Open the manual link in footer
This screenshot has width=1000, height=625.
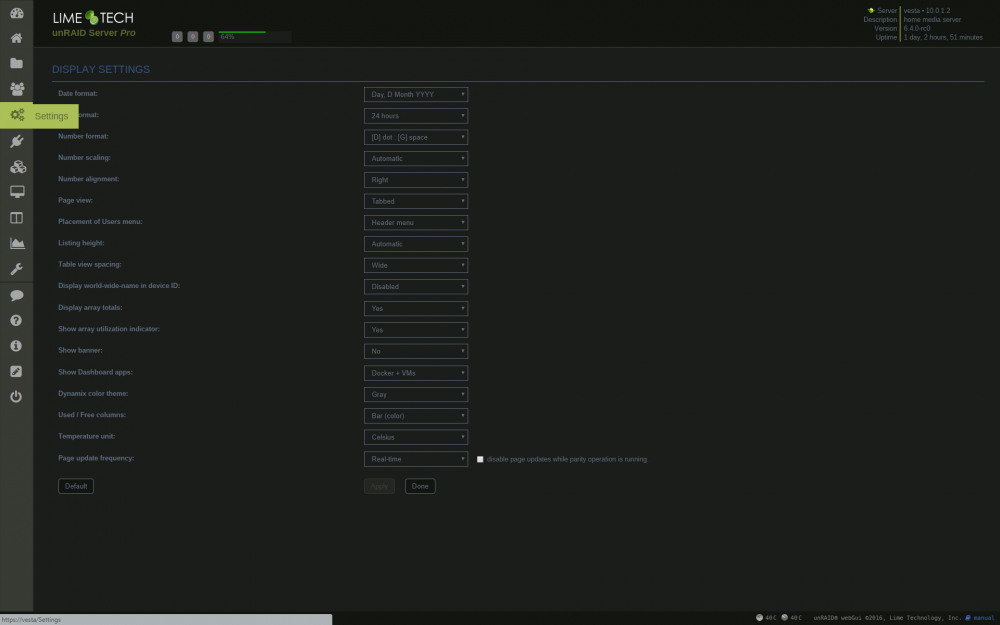click(983, 618)
